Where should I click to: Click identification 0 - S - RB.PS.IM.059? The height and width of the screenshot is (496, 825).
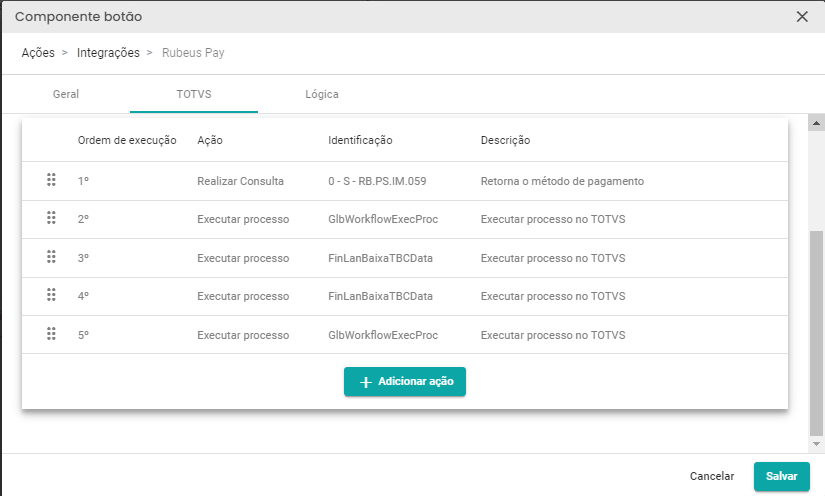pos(377,181)
